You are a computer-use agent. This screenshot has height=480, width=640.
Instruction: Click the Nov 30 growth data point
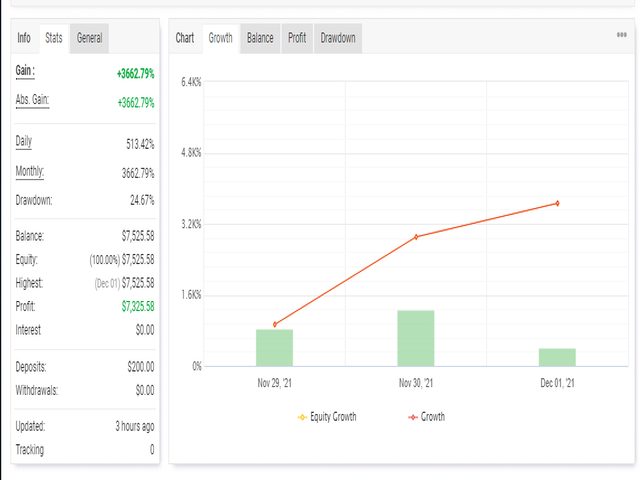coord(416,237)
